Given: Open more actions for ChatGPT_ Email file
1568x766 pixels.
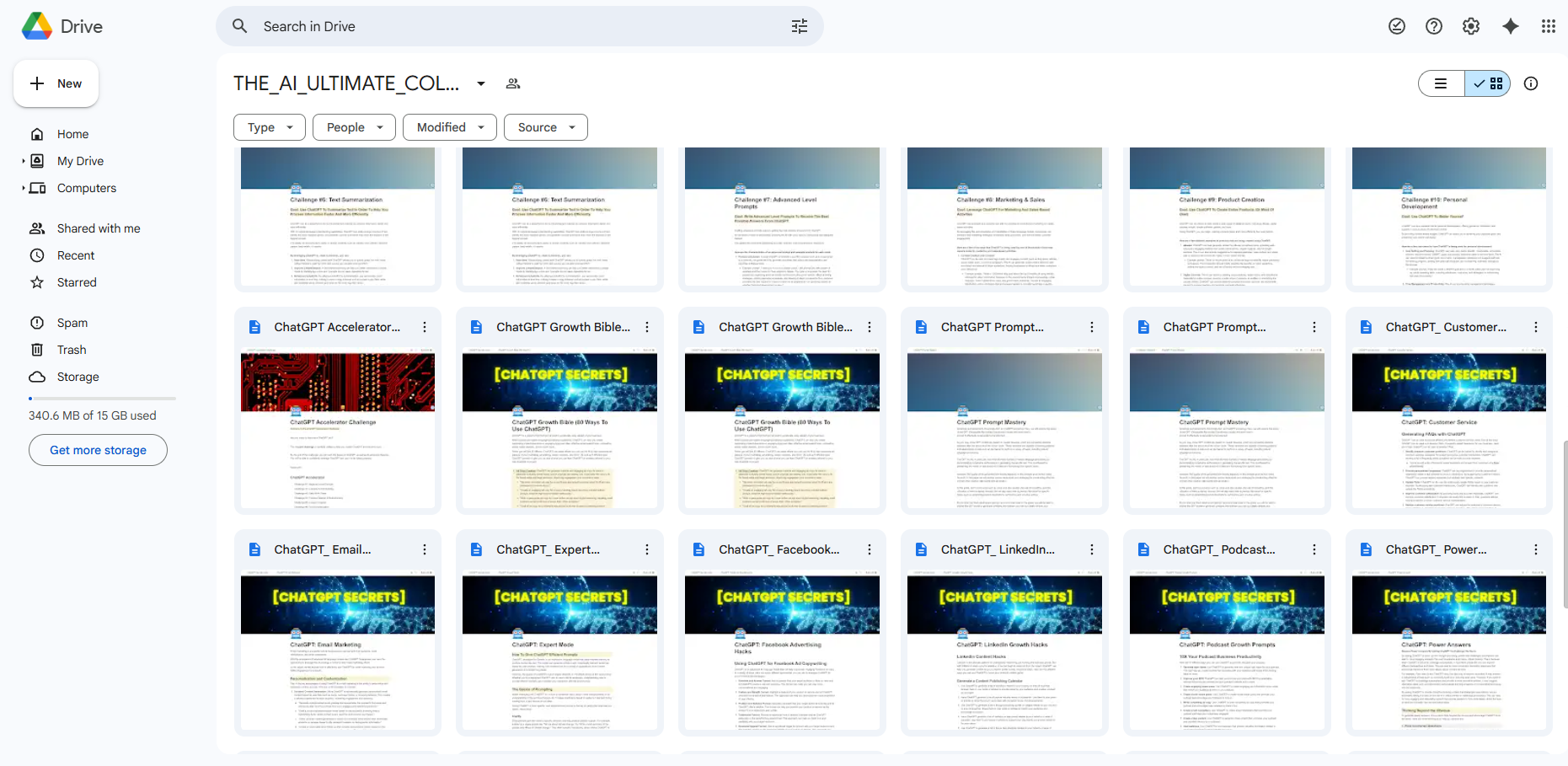Looking at the screenshot, I should tap(425, 549).
